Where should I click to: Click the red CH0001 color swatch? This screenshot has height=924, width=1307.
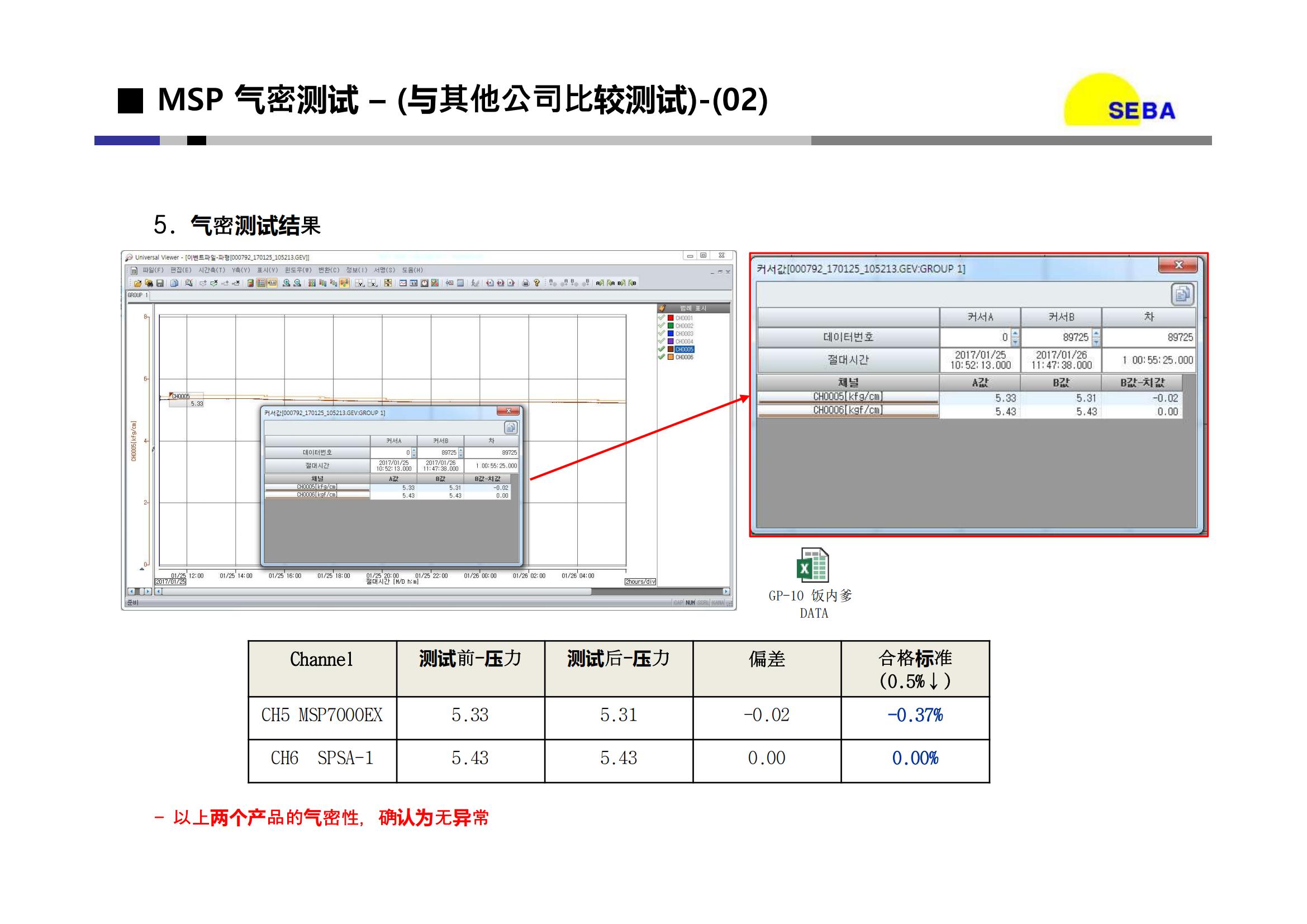(x=671, y=318)
